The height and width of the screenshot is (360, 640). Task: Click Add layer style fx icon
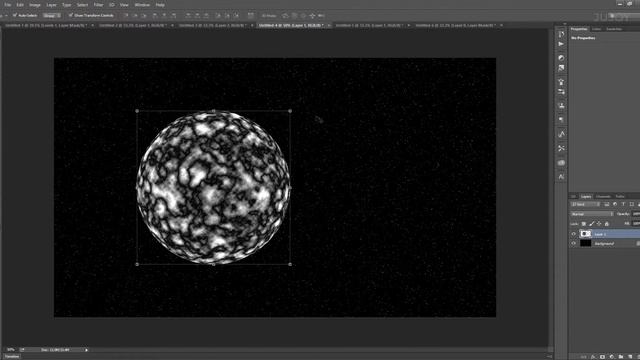(x=593, y=357)
